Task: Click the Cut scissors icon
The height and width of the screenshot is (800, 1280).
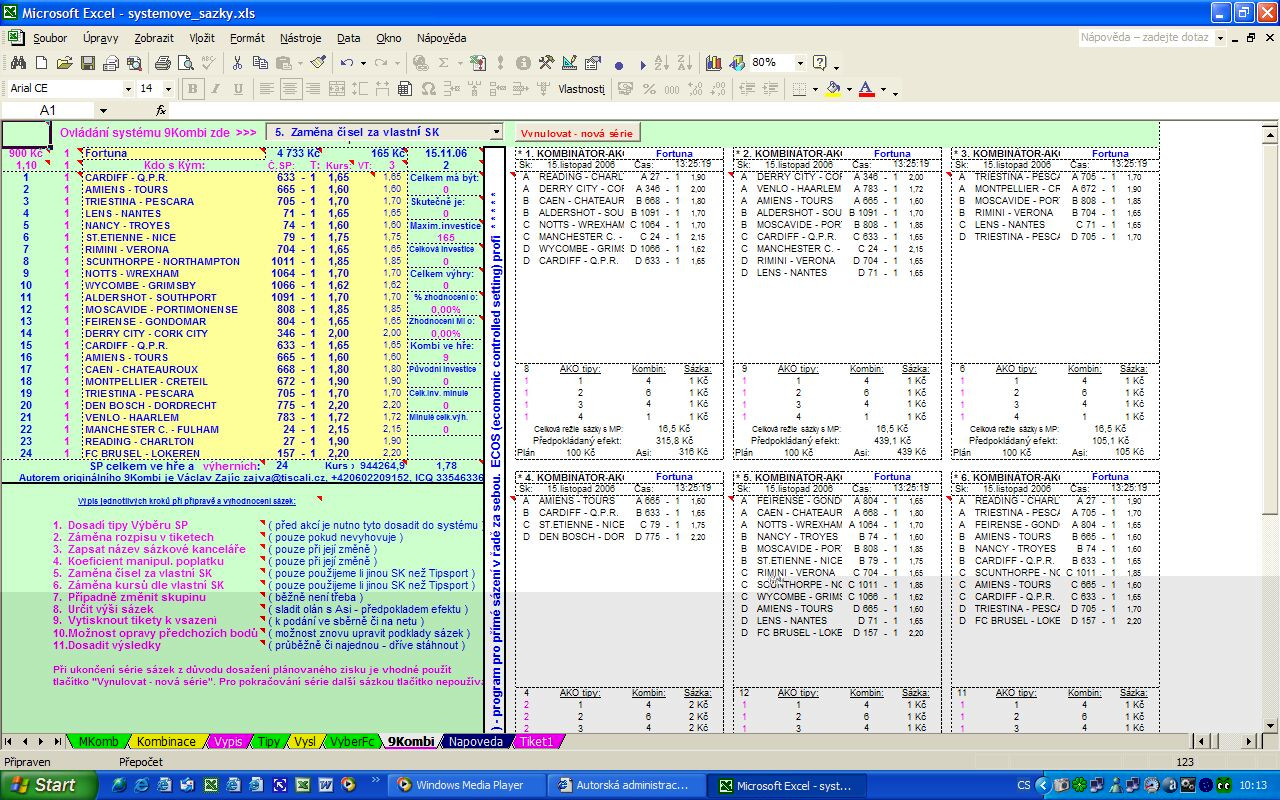Action: coord(237,63)
